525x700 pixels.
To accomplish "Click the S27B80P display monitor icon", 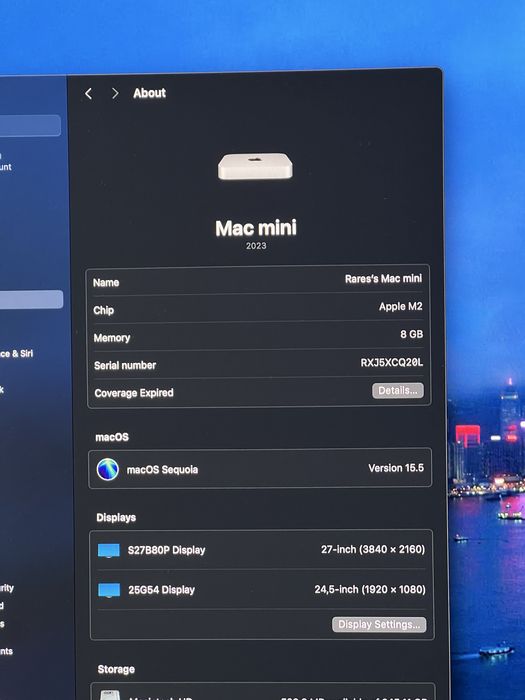I will point(108,550).
